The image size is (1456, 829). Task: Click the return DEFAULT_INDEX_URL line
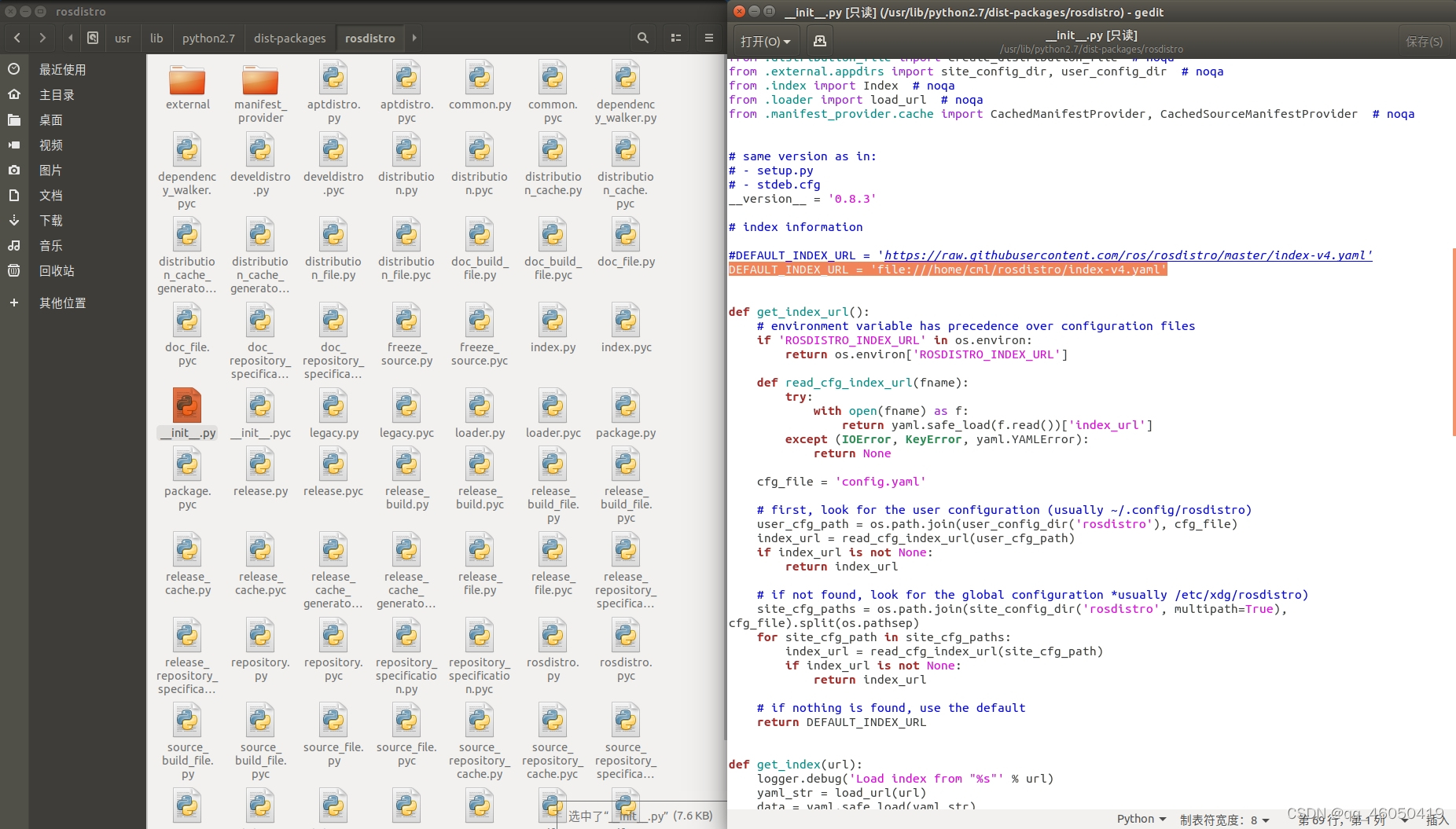(841, 722)
